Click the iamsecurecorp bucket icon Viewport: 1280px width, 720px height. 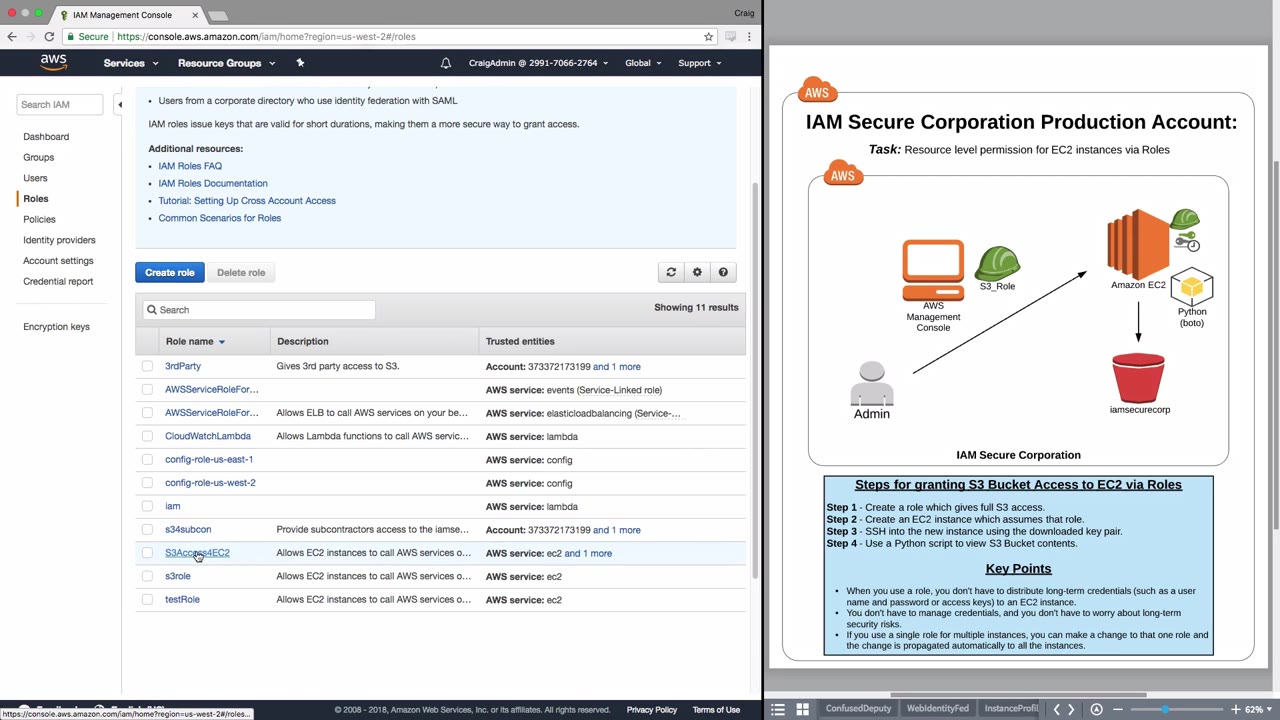(x=1138, y=377)
